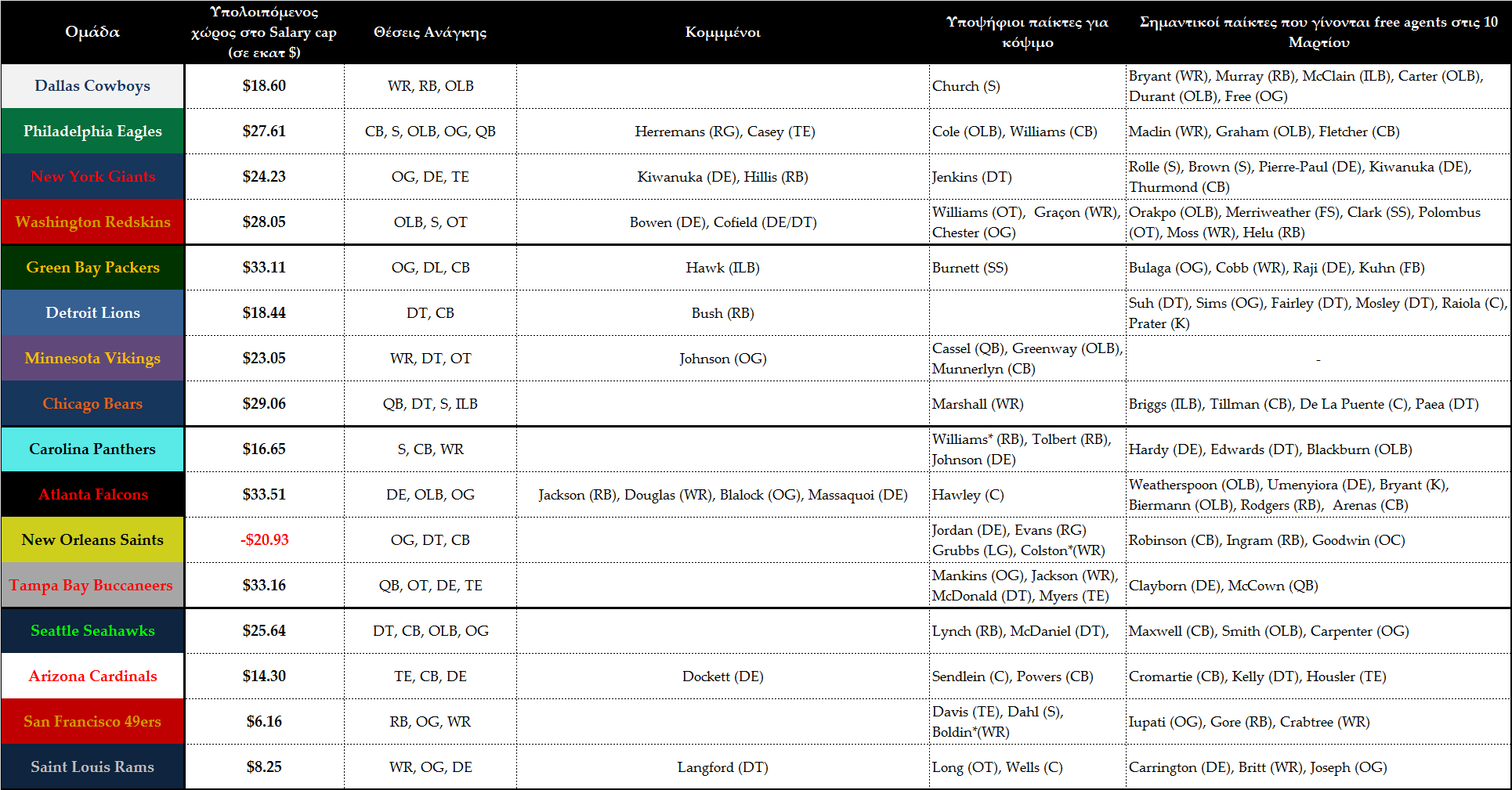Select the Dallas Cowboys team cell
The width and height of the screenshot is (1512, 790).
click(x=92, y=86)
